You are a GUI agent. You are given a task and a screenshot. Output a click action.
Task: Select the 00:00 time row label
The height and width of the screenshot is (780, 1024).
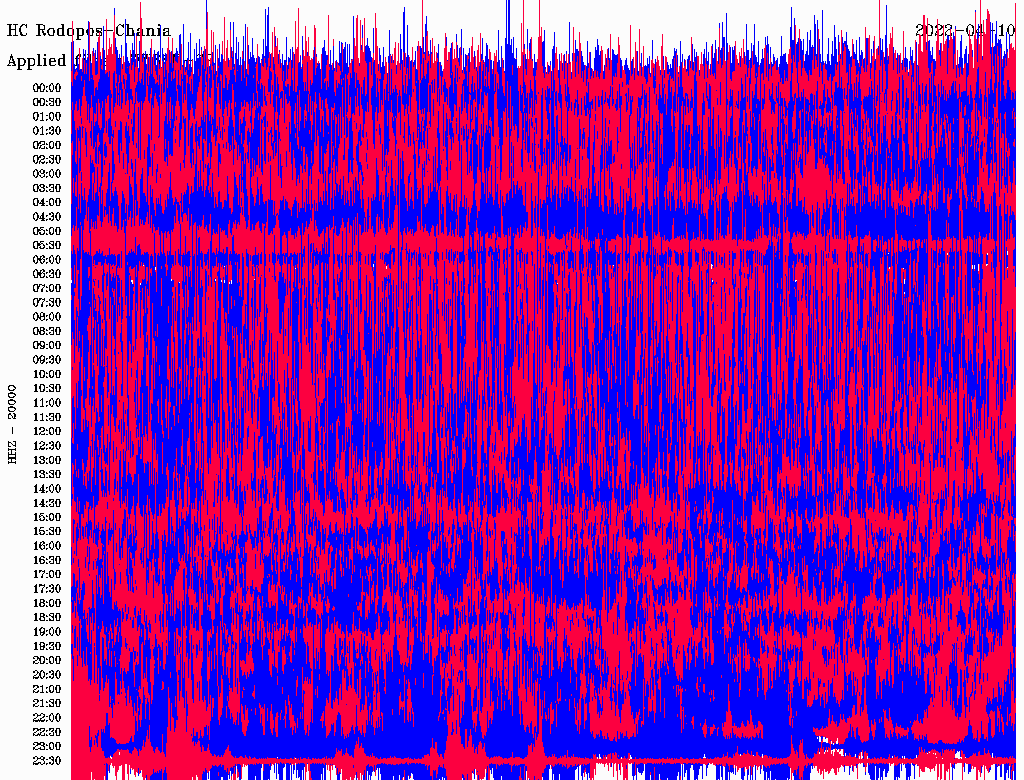47,88
